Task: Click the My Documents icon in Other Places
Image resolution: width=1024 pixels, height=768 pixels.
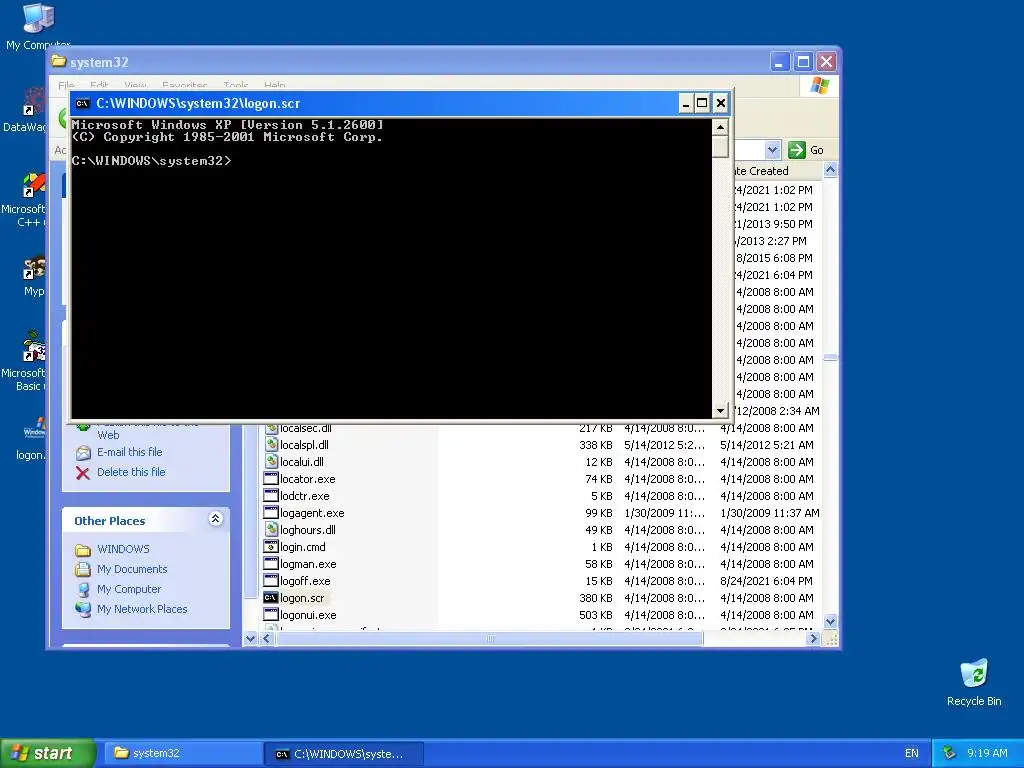Action: point(83,569)
